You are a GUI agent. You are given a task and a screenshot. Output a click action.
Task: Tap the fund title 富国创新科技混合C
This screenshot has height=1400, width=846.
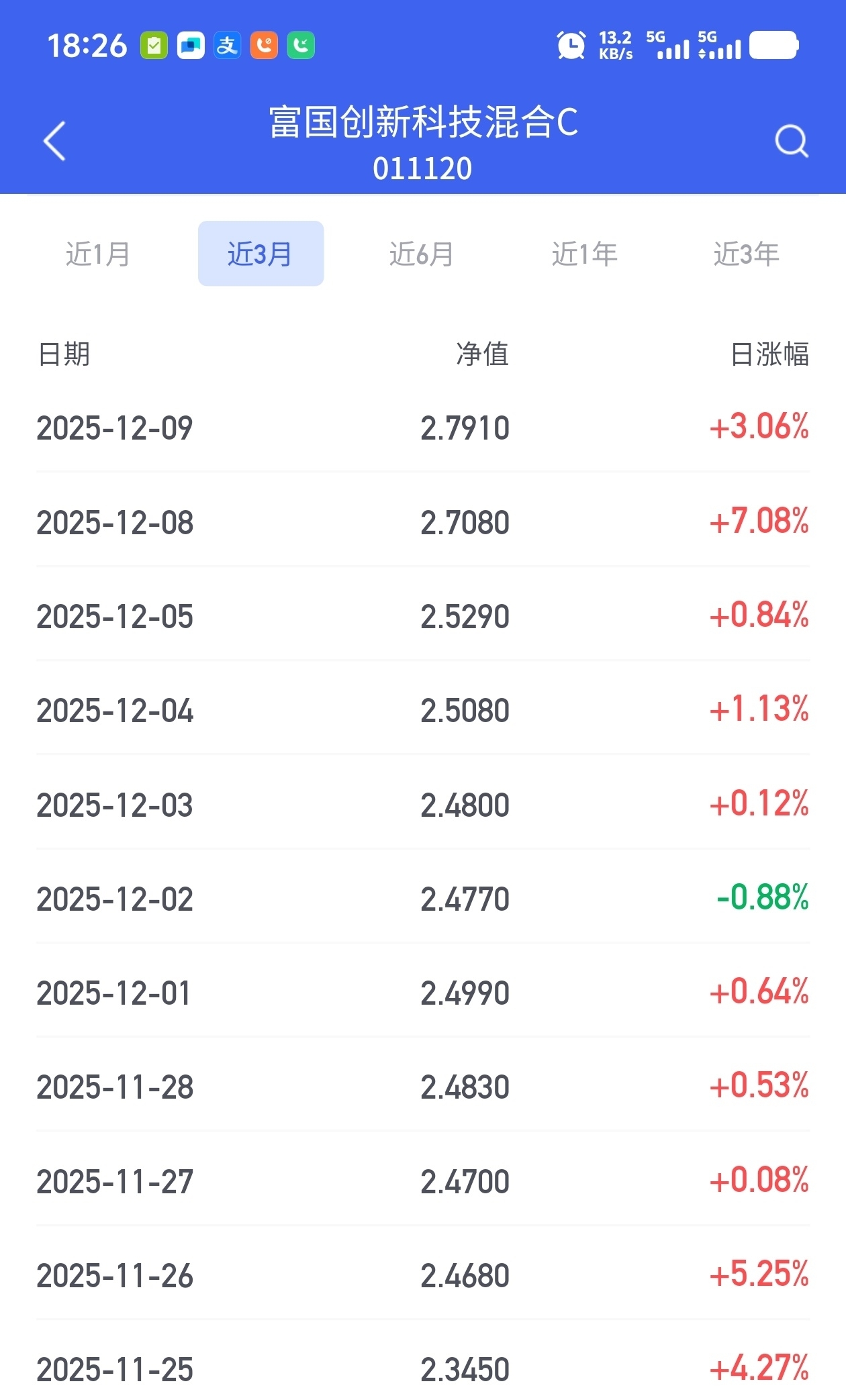pos(423,122)
